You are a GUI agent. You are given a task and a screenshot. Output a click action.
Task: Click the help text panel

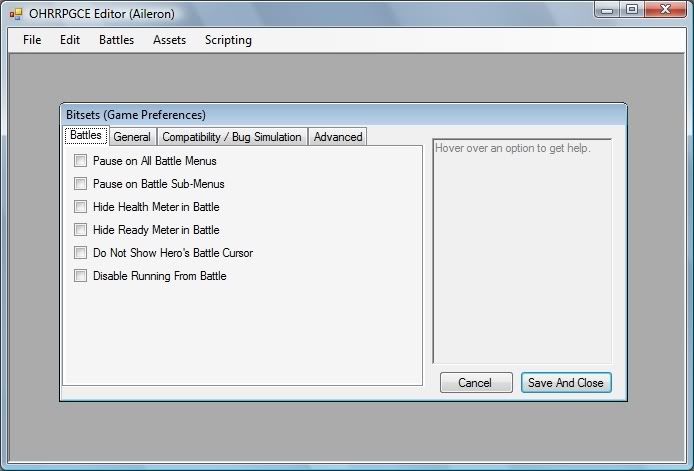point(522,251)
